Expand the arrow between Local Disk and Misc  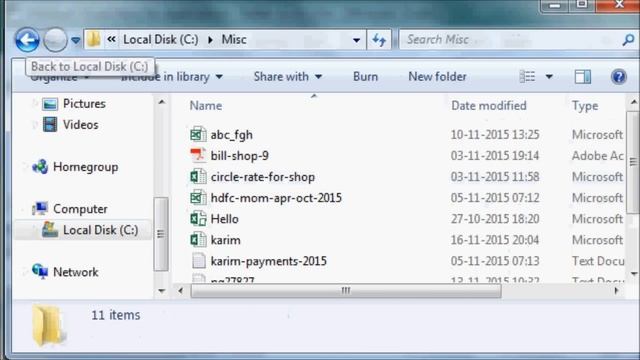210,40
